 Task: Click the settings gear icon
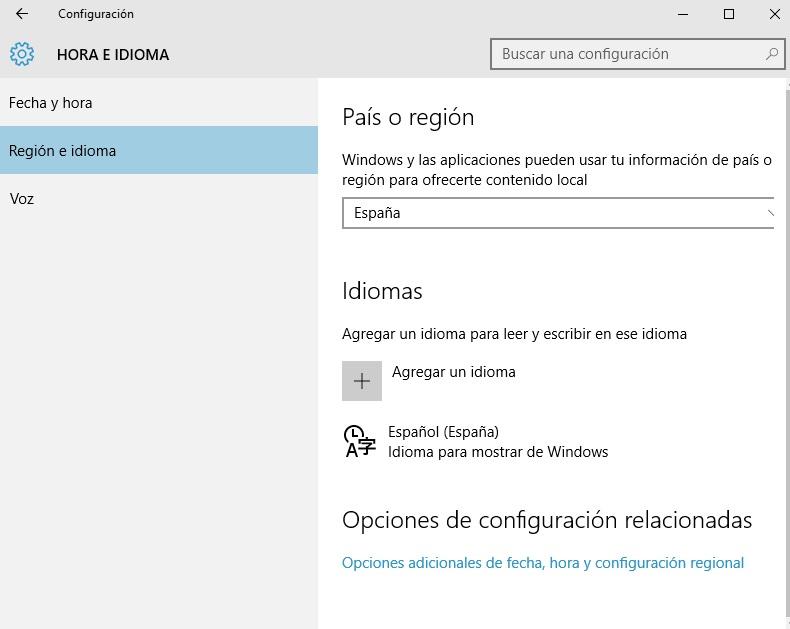pos(22,54)
